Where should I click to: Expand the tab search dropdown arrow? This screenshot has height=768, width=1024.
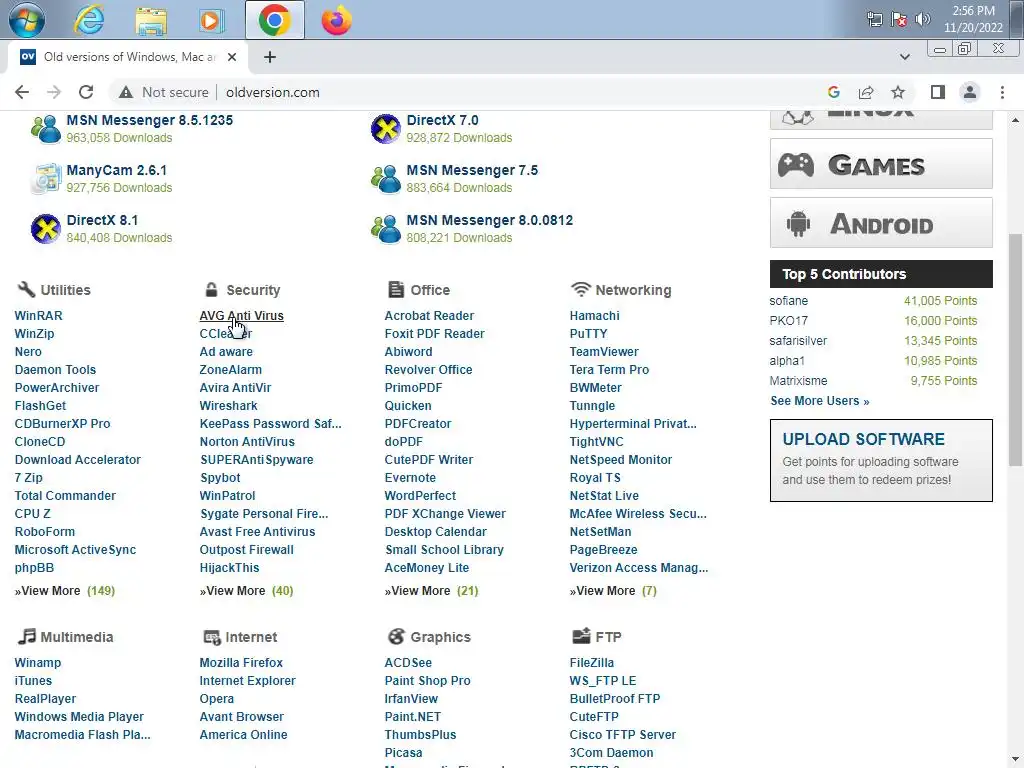(904, 57)
